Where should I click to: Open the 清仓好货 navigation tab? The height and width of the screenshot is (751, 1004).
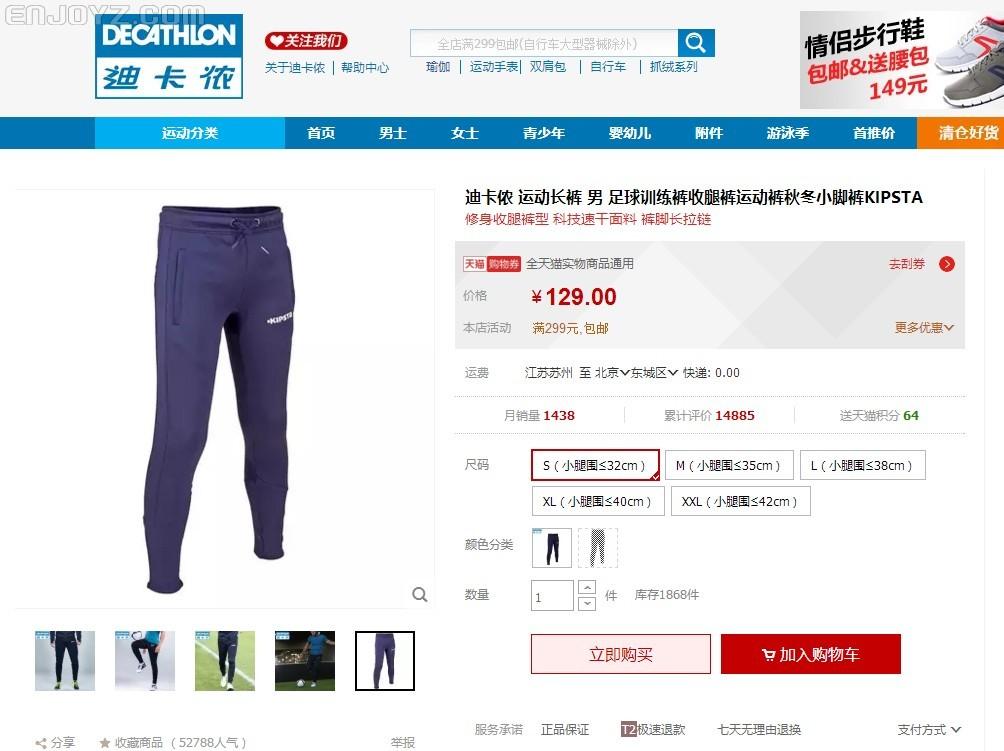pyautogui.click(x=968, y=133)
